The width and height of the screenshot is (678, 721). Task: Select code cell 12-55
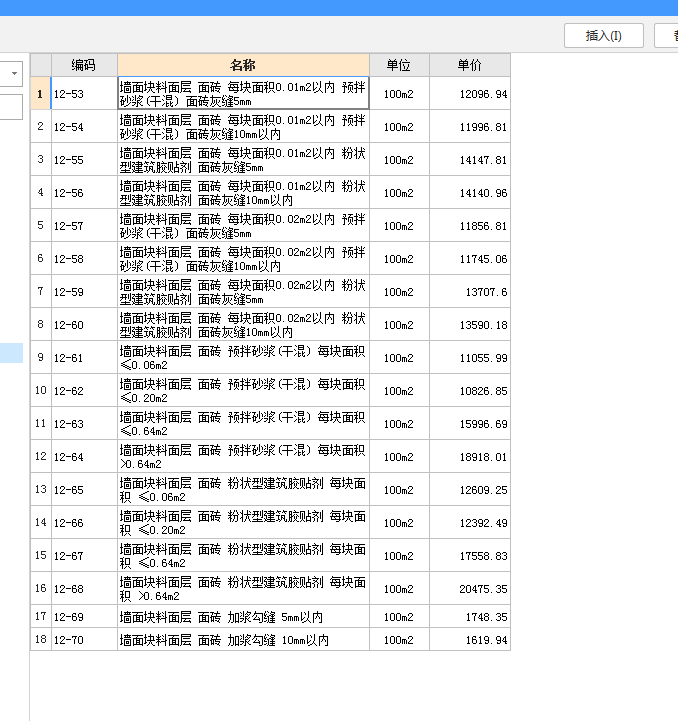coord(84,160)
